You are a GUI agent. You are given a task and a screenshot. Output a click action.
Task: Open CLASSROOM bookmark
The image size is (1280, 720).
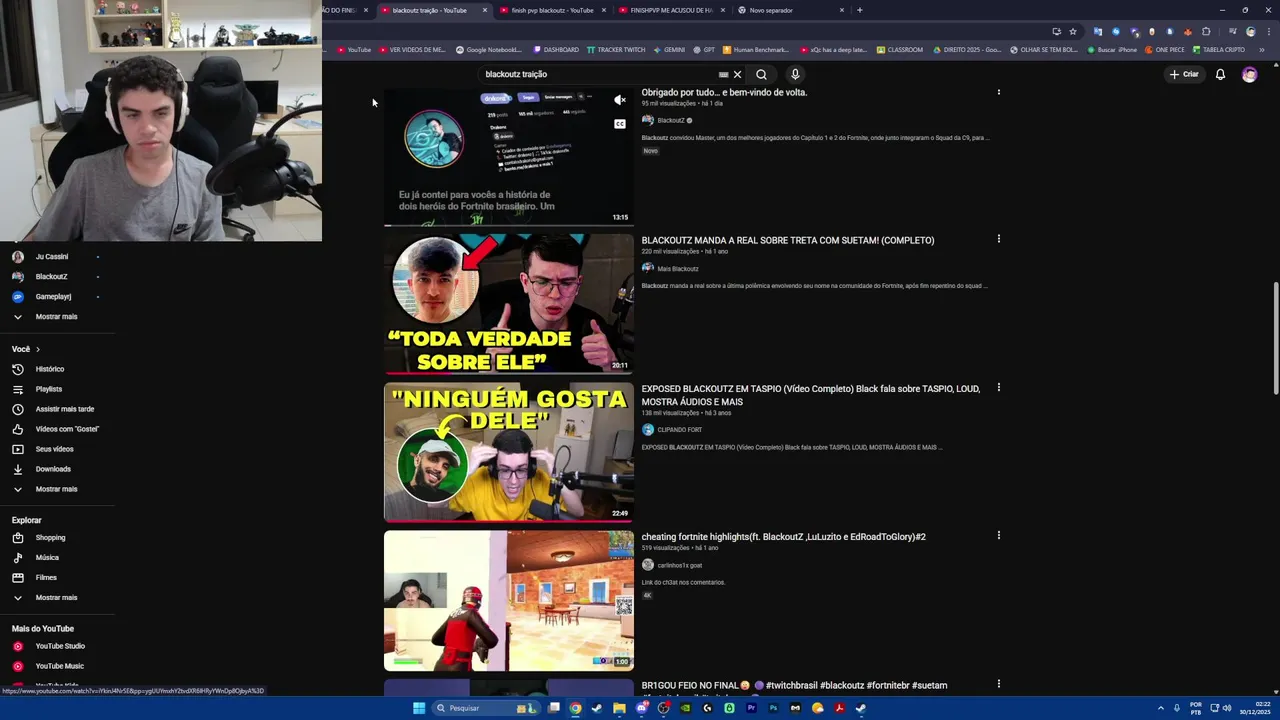[900, 50]
